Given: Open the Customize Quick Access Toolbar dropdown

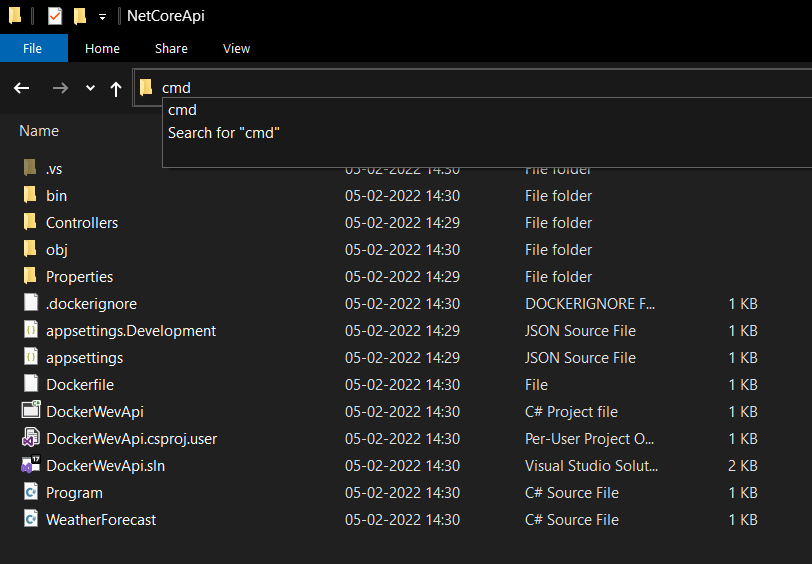Looking at the screenshot, I should [102, 17].
